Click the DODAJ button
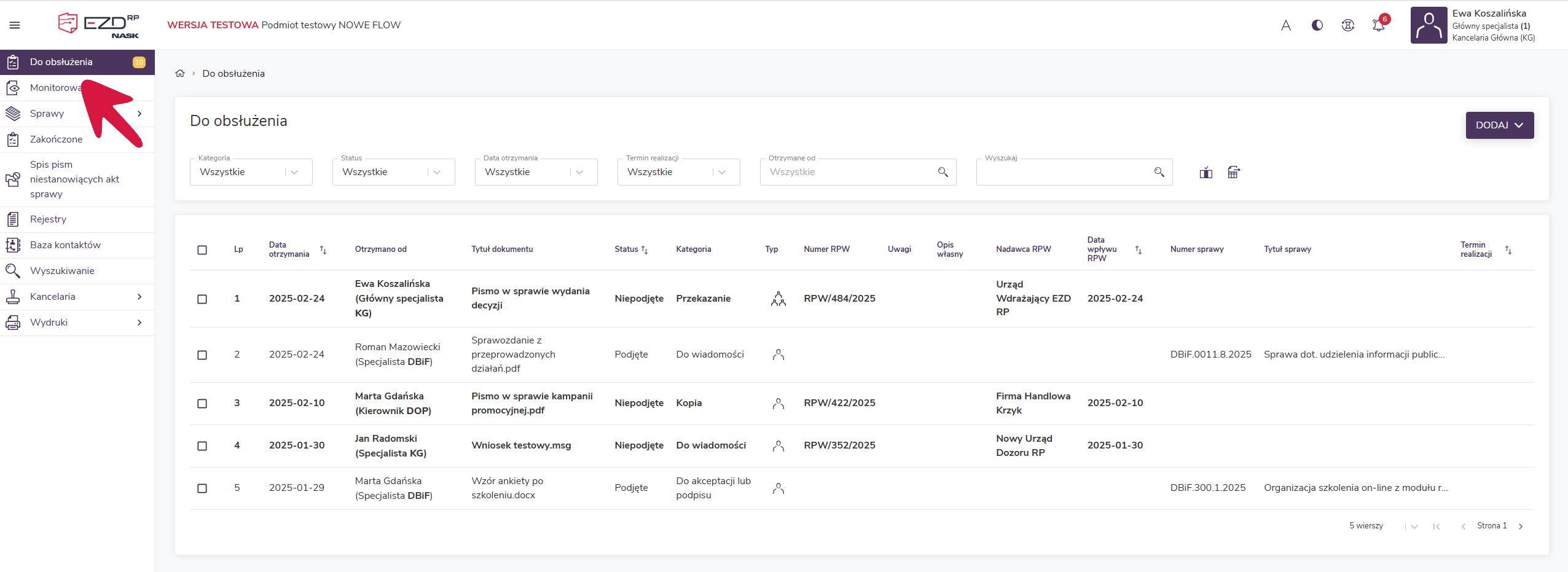1568x572 pixels. [x=1499, y=125]
